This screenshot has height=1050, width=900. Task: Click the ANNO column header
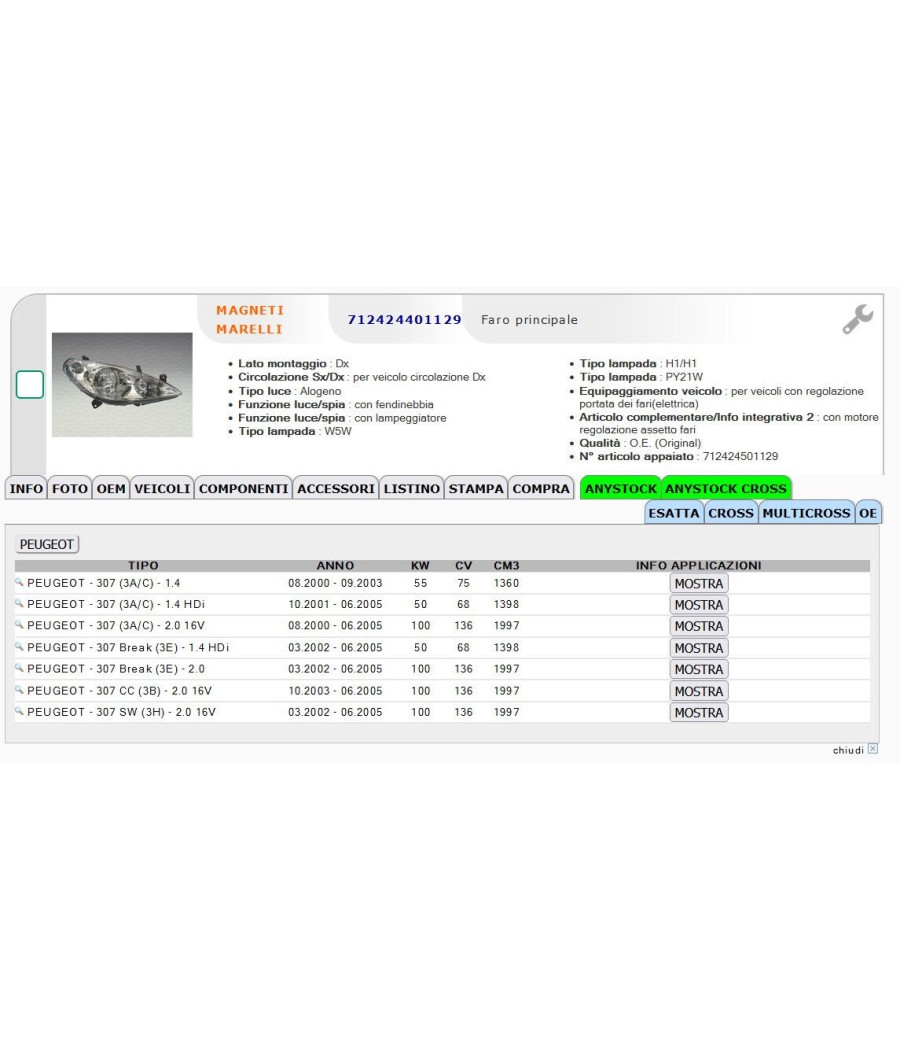pos(335,565)
